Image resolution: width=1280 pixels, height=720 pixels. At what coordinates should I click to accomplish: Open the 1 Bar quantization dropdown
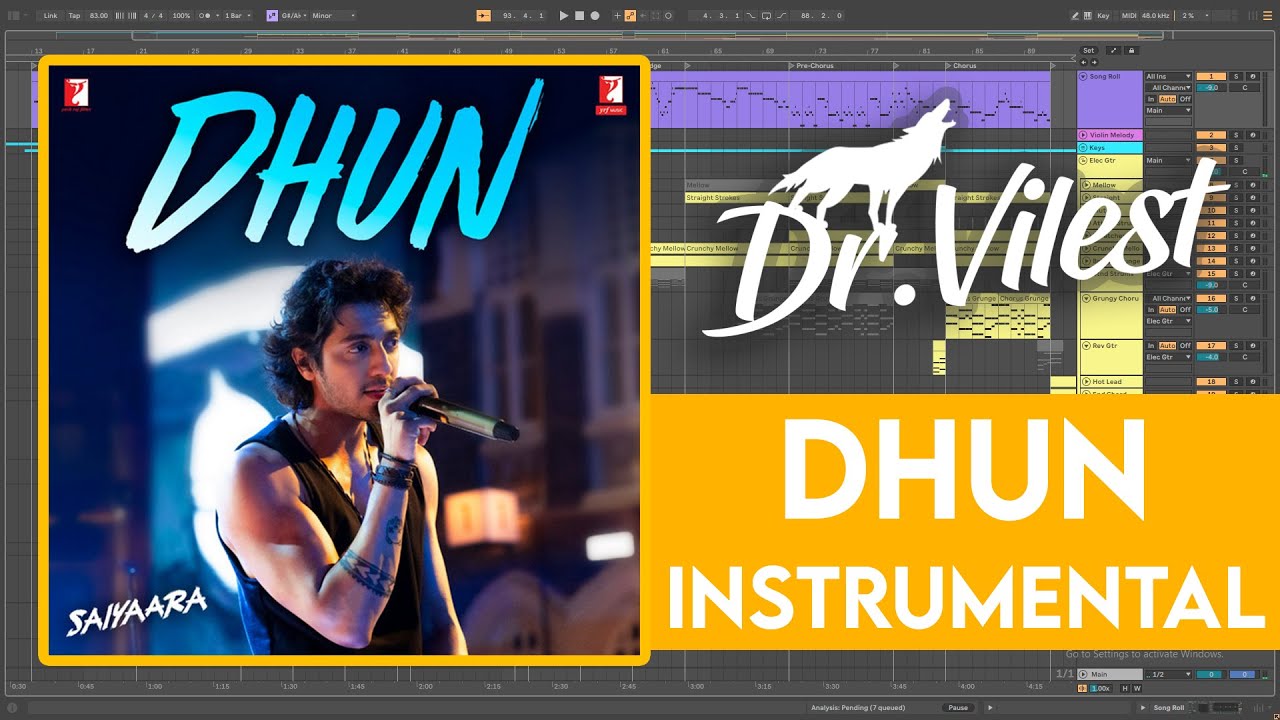click(237, 16)
